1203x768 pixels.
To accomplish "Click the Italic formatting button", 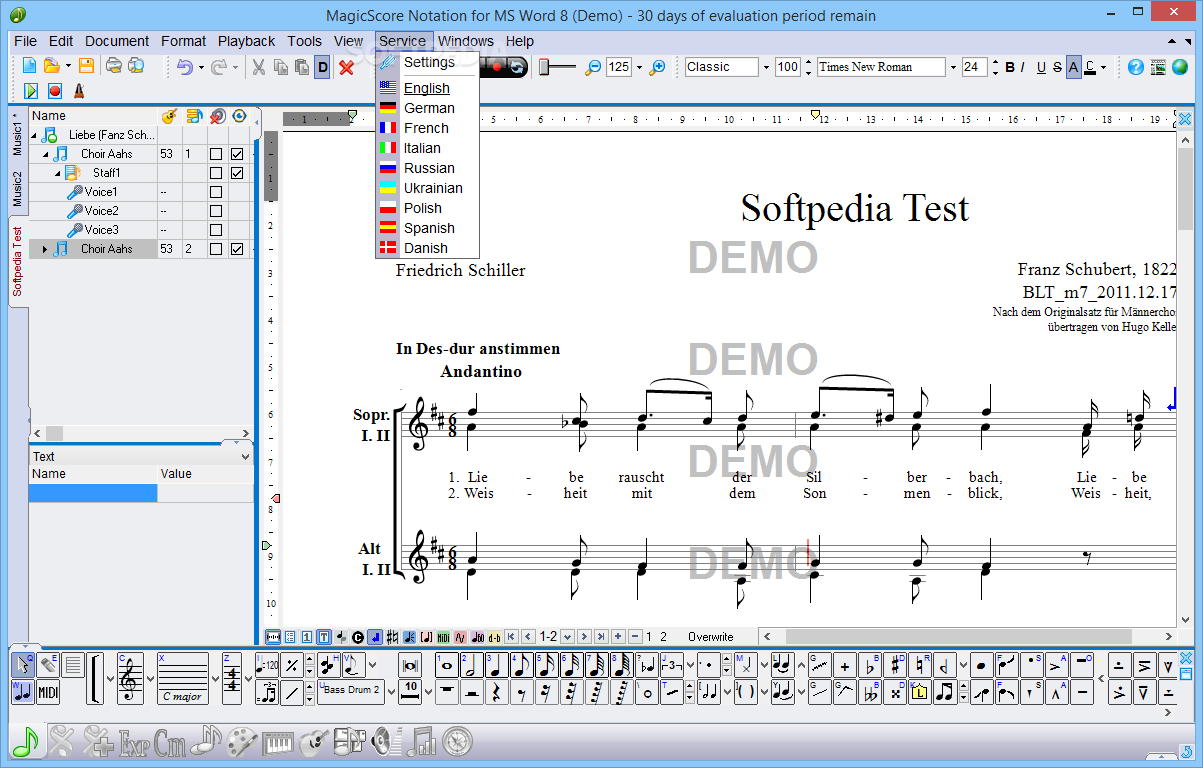I will 1023,67.
